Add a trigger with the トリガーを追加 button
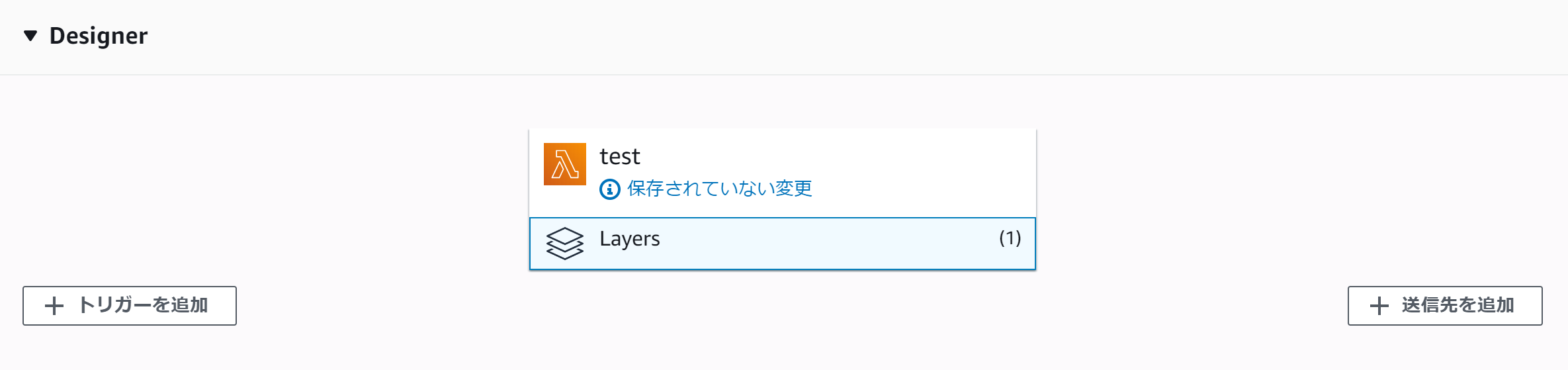Screen dimensions: 1568x370 pos(130,306)
